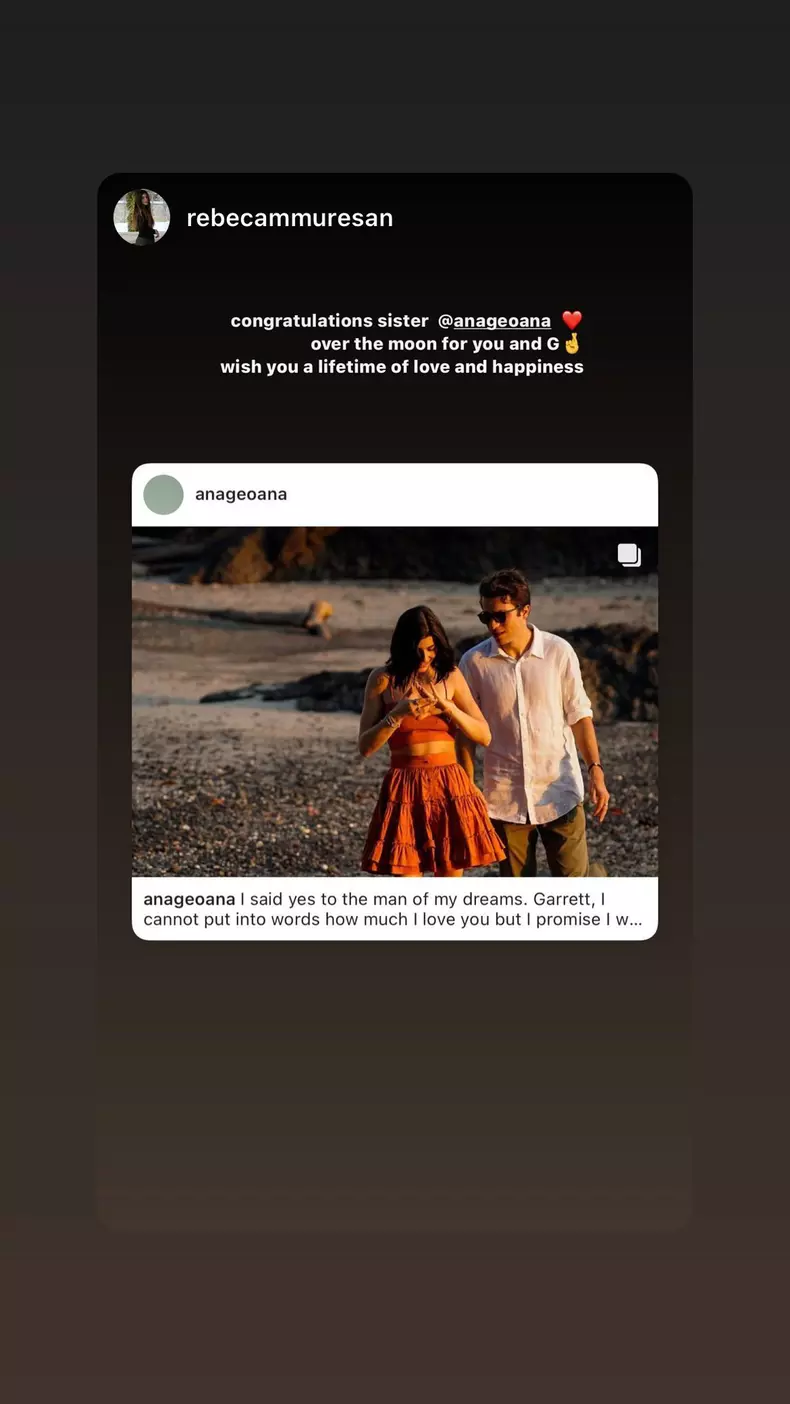Image resolution: width=790 pixels, height=1404 pixels.
Task: Open the shared beach engagement photo
Action: tap(395, 702)
